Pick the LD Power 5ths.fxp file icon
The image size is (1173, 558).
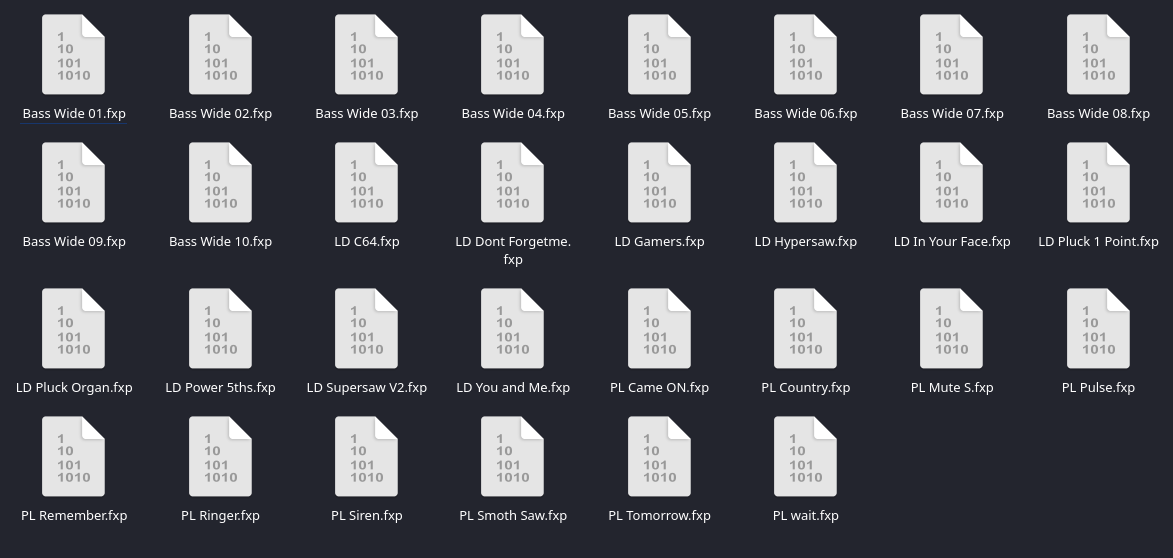[x=220, y=328]
